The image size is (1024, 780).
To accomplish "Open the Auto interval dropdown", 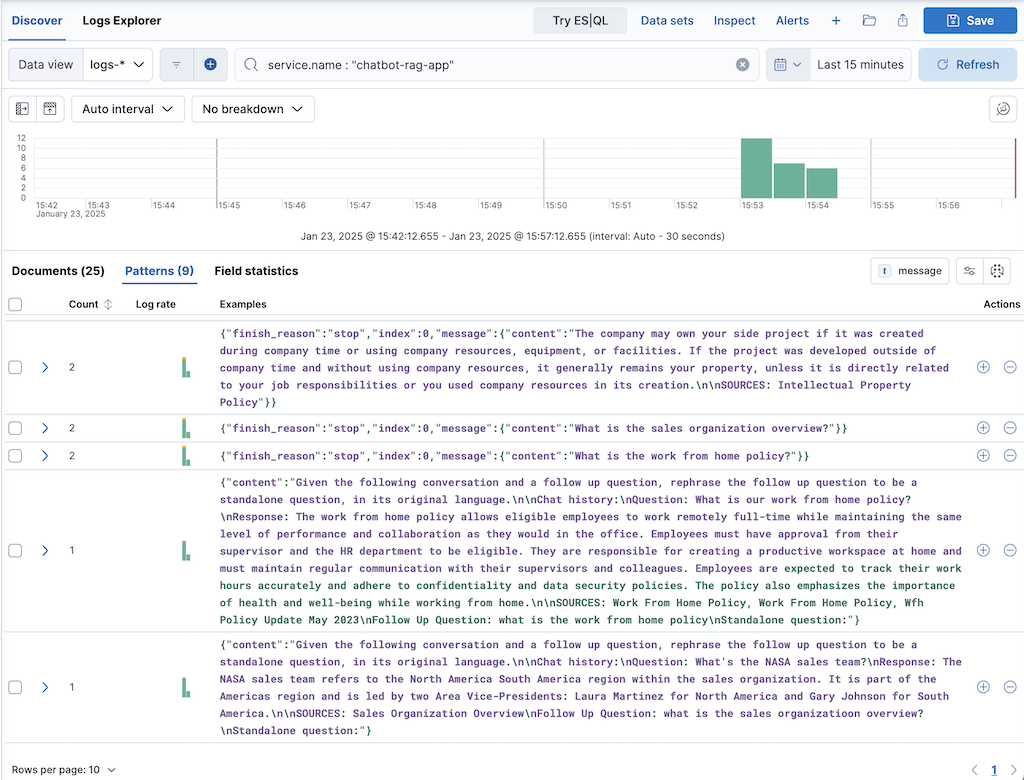I will [128, 109].
